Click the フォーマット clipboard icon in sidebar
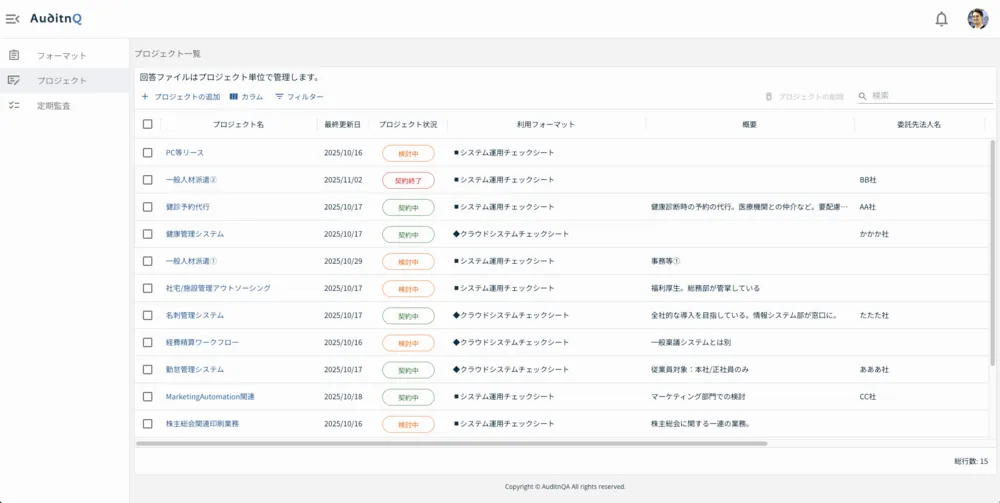The image size is (1000, 503). 14,55
